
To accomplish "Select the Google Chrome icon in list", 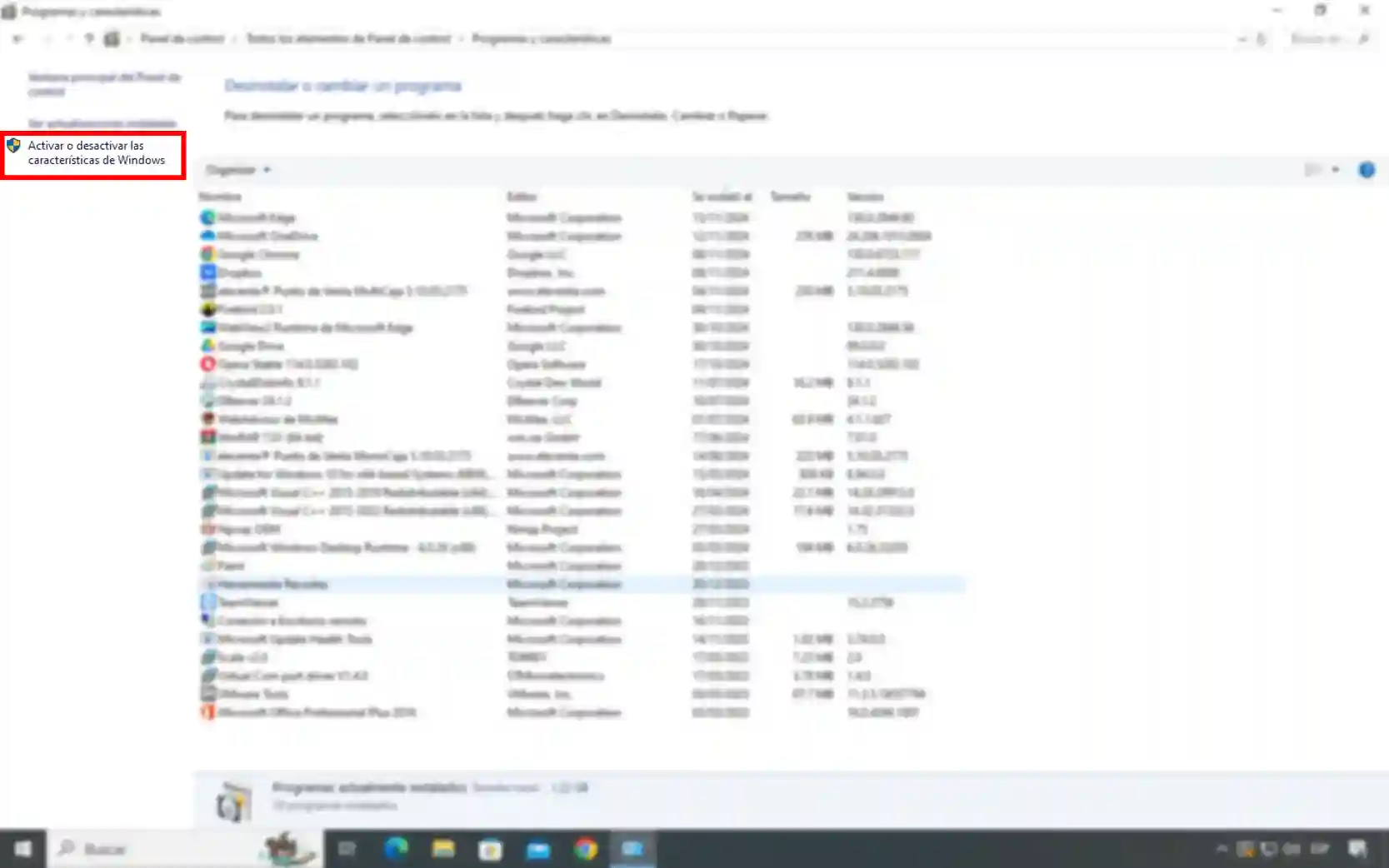I will (x=207, y=254).
